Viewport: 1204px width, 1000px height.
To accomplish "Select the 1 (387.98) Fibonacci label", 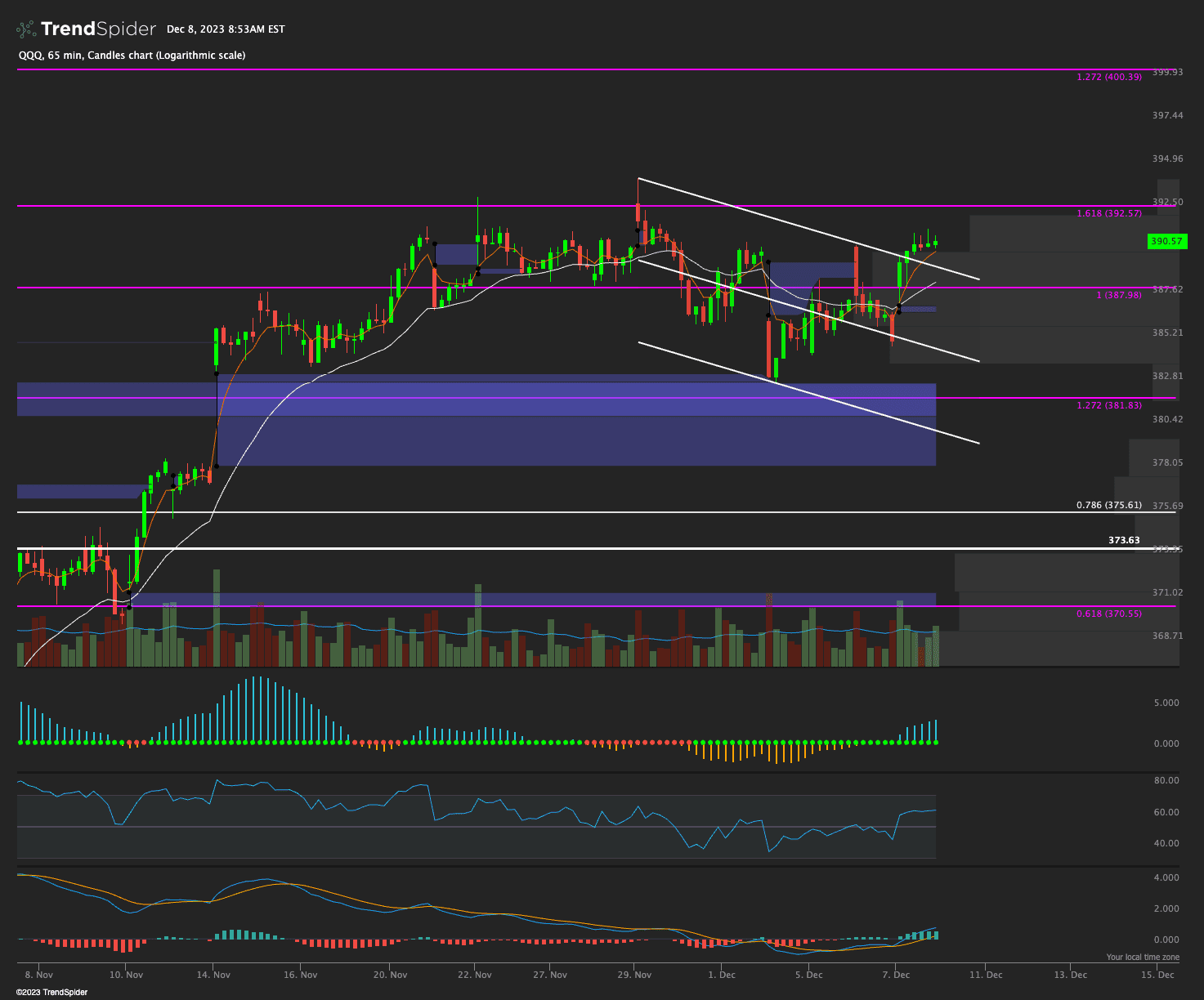I will coord(1118,295).
